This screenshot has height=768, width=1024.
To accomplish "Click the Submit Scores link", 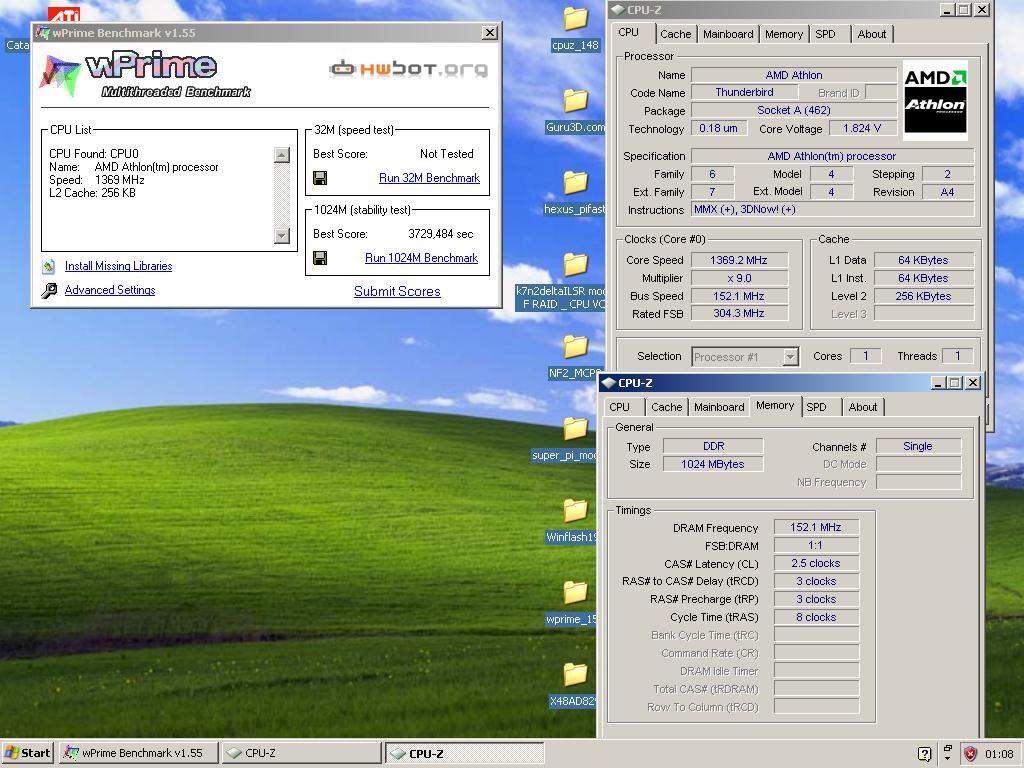I will [x=397, y=292].
